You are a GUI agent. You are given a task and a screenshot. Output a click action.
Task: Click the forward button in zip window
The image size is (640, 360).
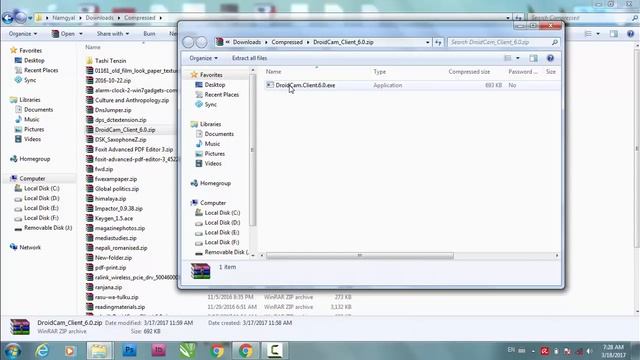pyautogui.click(x=201, y=42)
